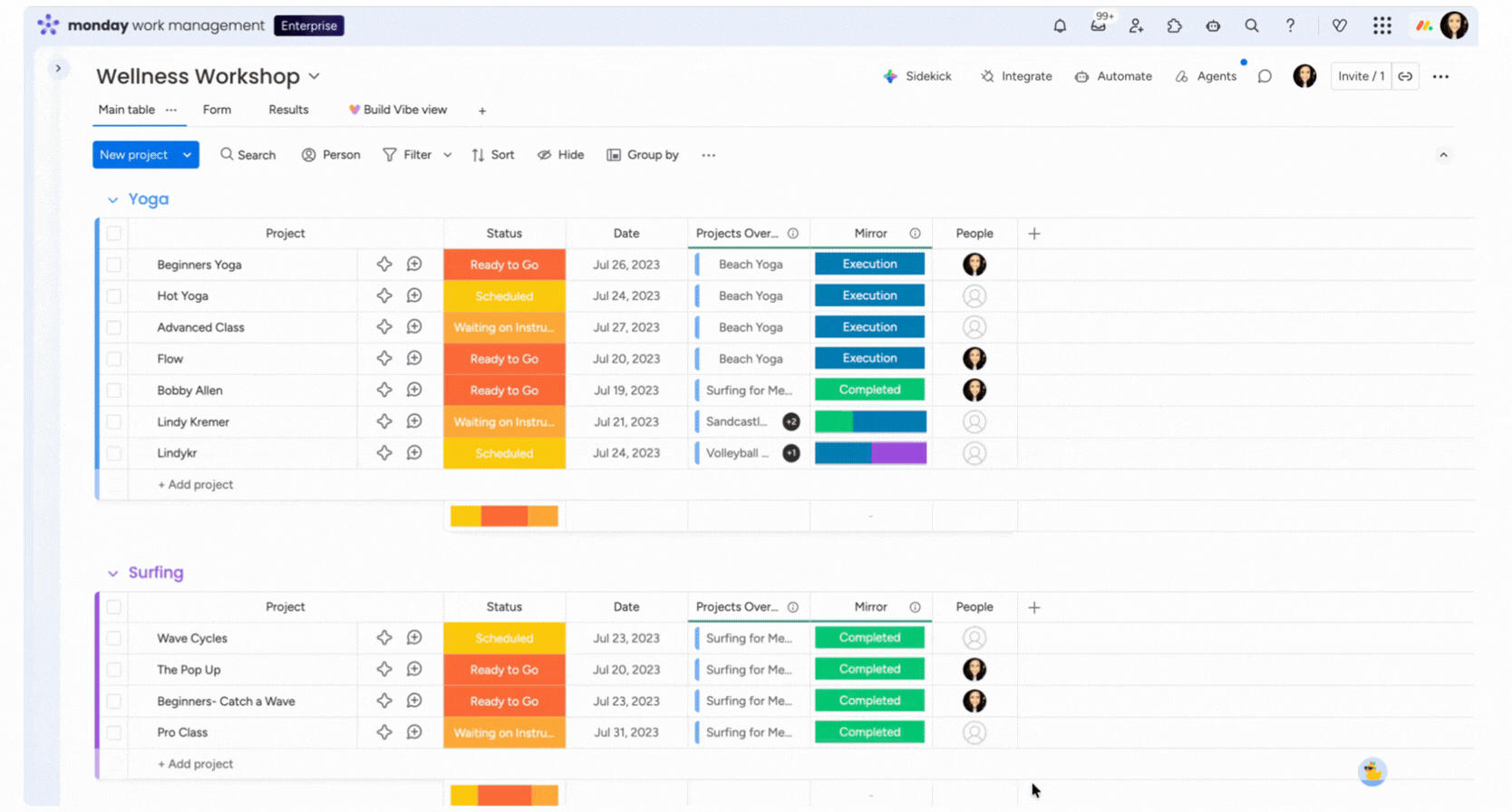Open the inbox with 99+ badge

1099,25
